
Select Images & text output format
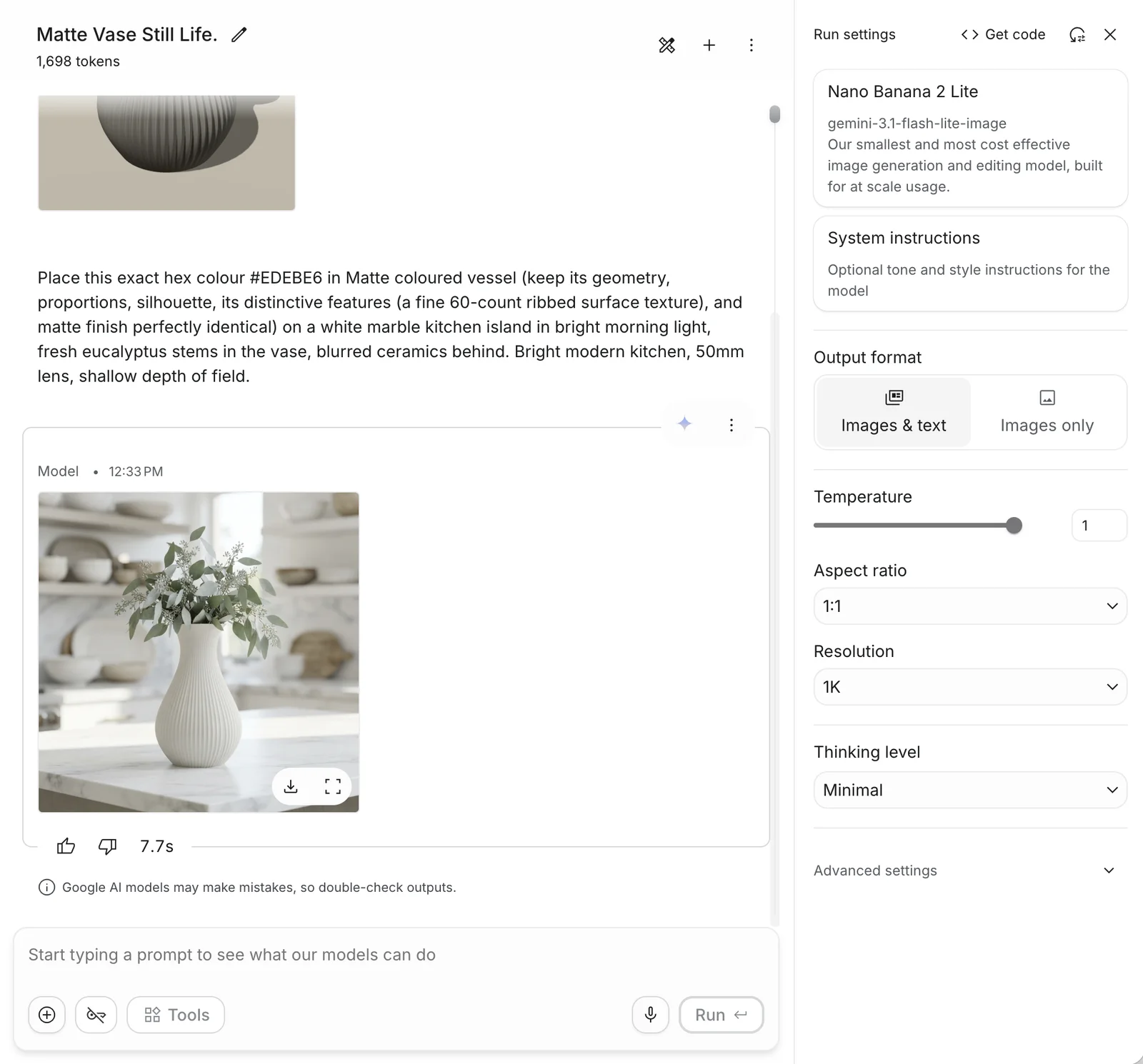[x=894, y=412]
